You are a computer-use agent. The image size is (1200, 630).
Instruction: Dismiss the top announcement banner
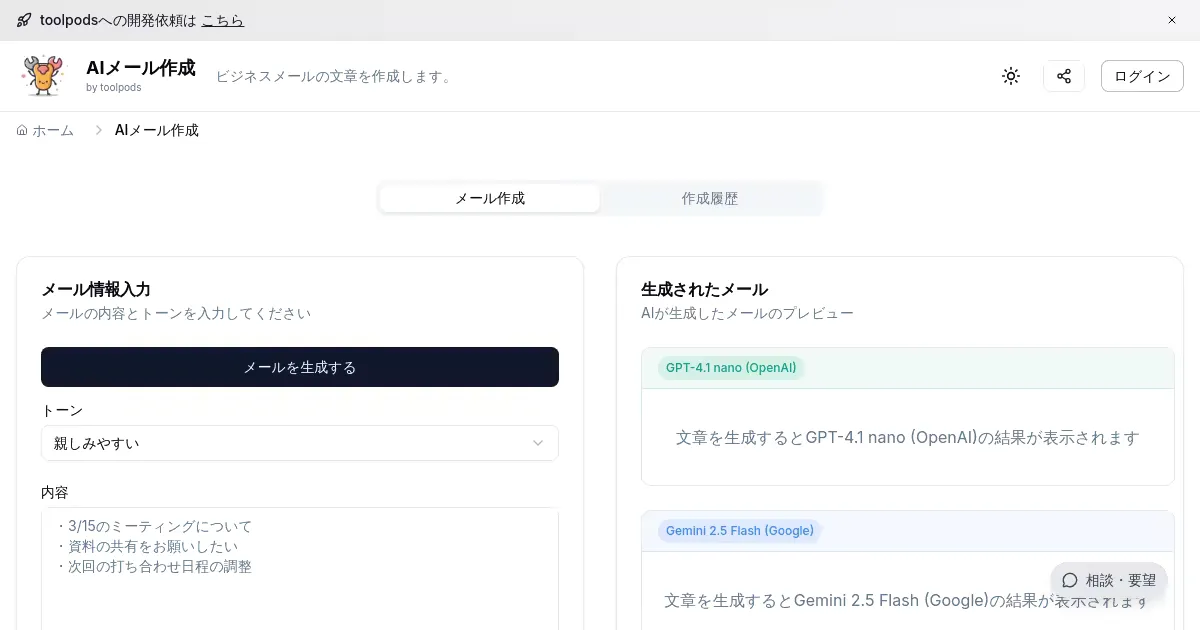point(1172,20)
